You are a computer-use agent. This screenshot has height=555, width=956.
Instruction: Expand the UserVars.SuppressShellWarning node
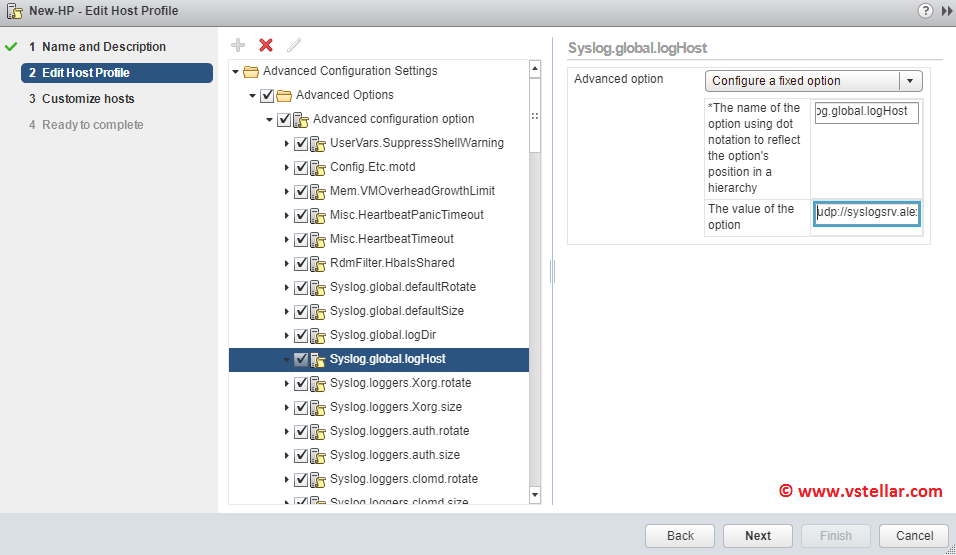(x=287, y=143)
